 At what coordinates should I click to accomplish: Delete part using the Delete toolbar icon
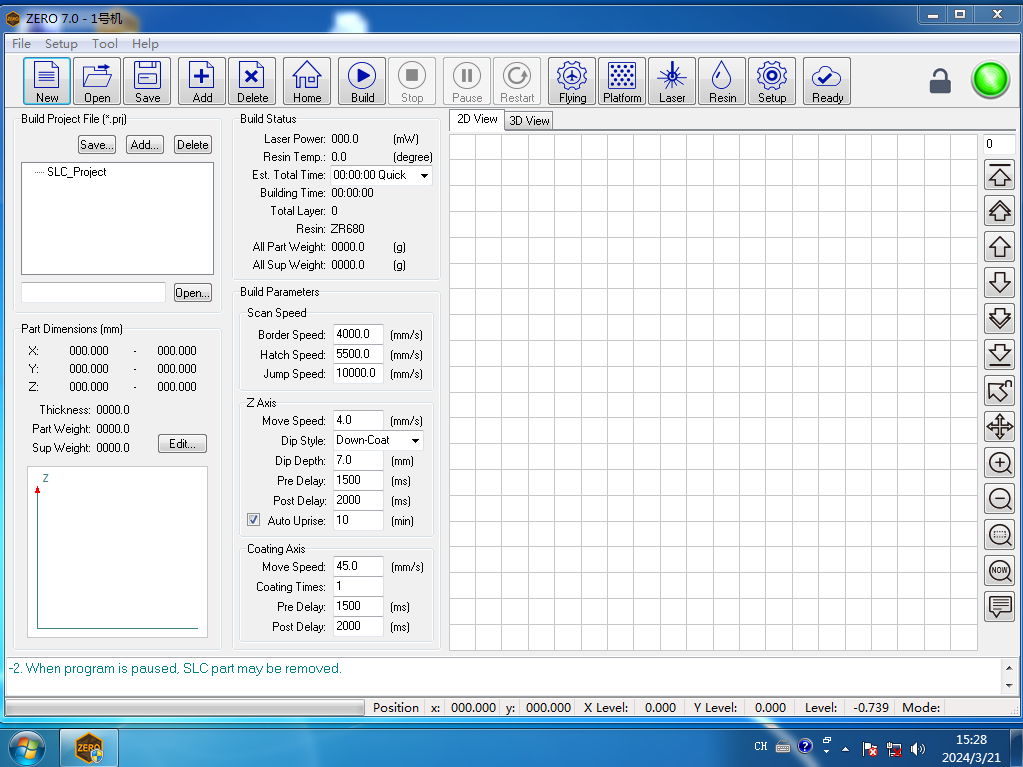(x=252, y=81)
